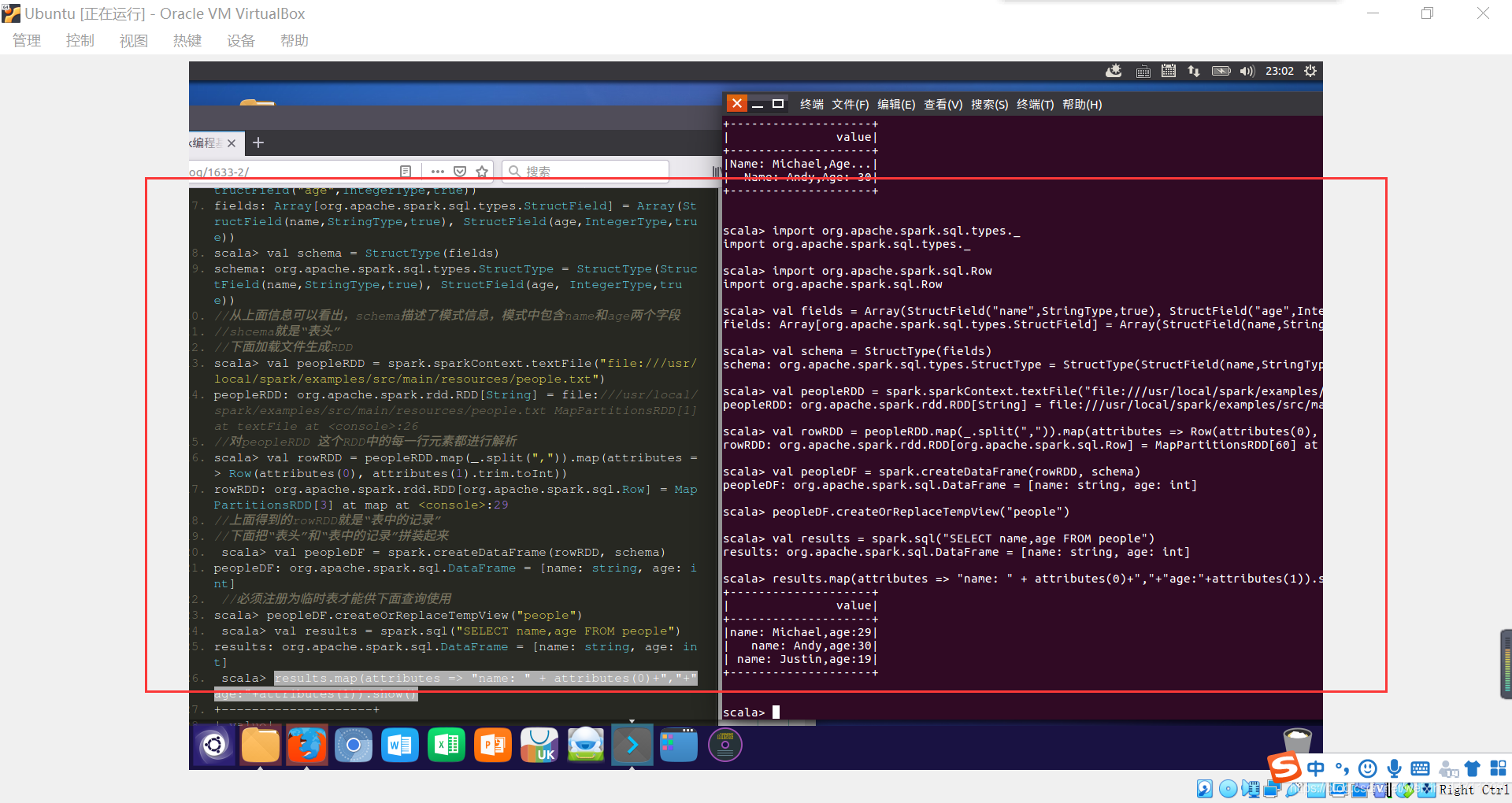Toggle reader view in Firefox address bar
The height and width of the screenshot is (803, 1512).
pos(406,171)
